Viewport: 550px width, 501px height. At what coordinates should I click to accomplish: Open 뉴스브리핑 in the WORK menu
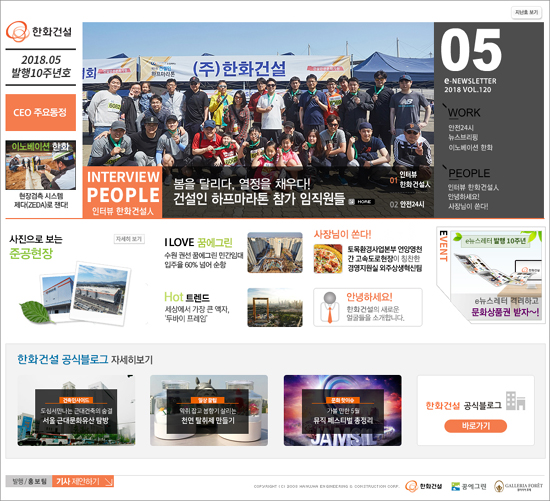463,137
